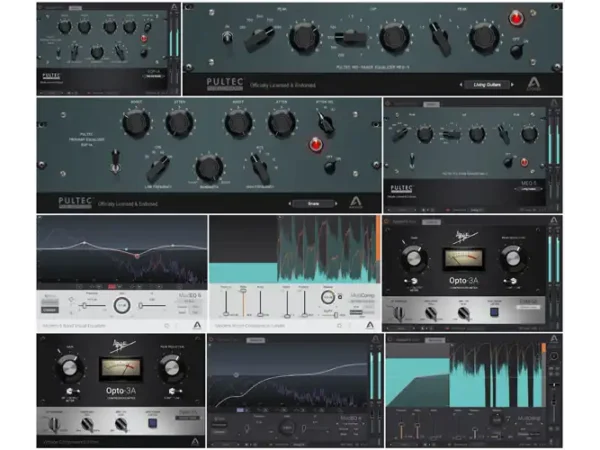Click the Pultec logo on large MEQ-5 panel
The height and width of the screenshot is (450, 600).
click(225, 84)
